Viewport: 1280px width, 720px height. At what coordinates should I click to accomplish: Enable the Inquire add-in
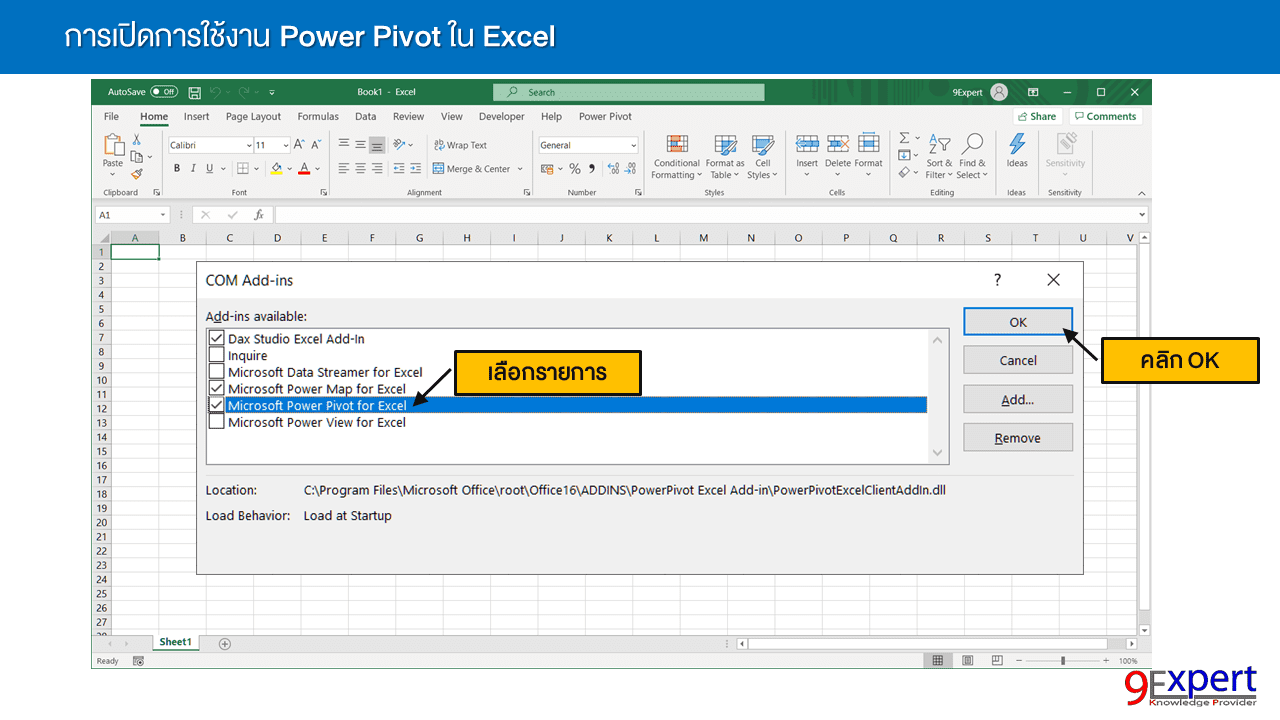point(216,354)
